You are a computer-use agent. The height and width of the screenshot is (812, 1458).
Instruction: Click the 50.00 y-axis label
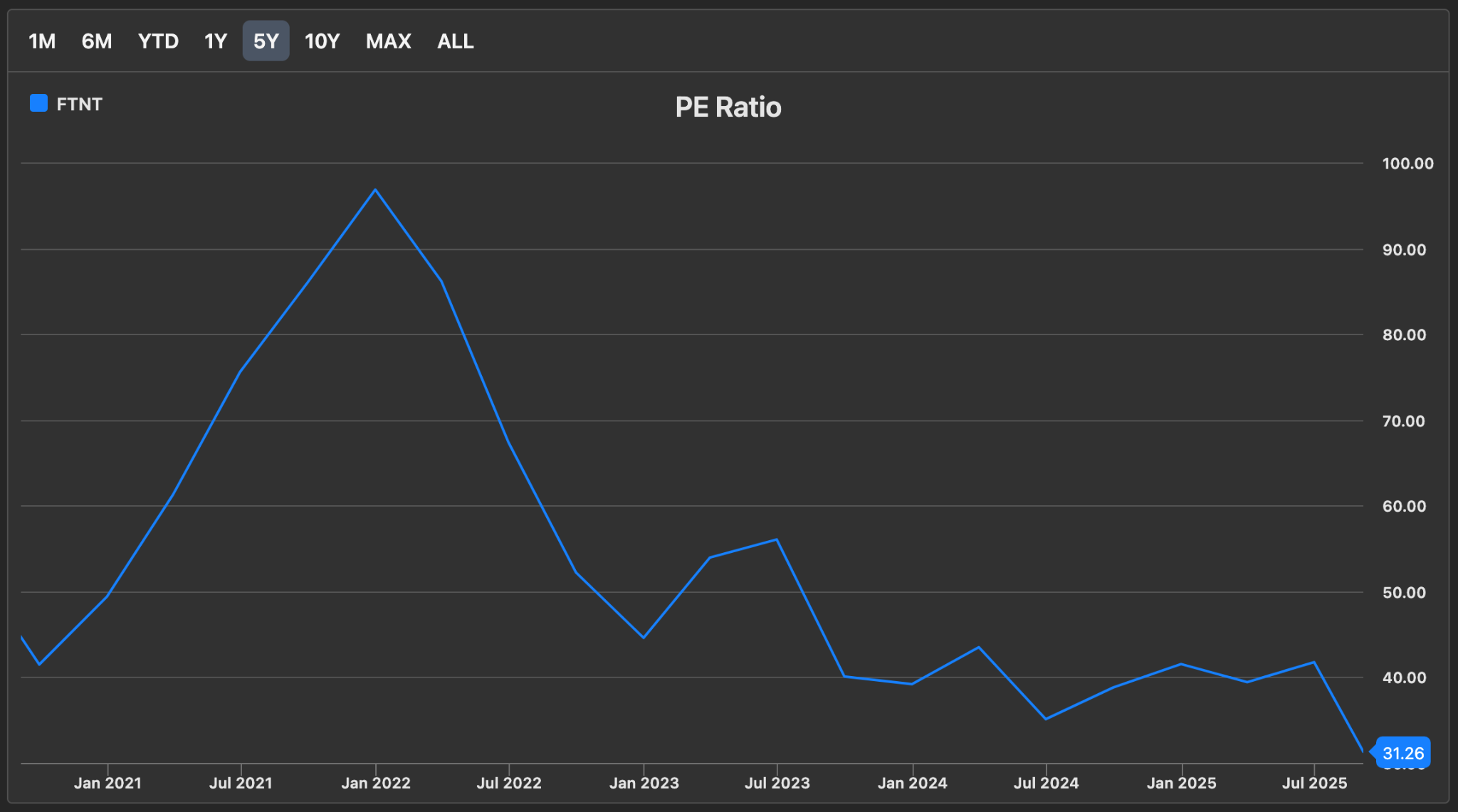point(1404,593)
